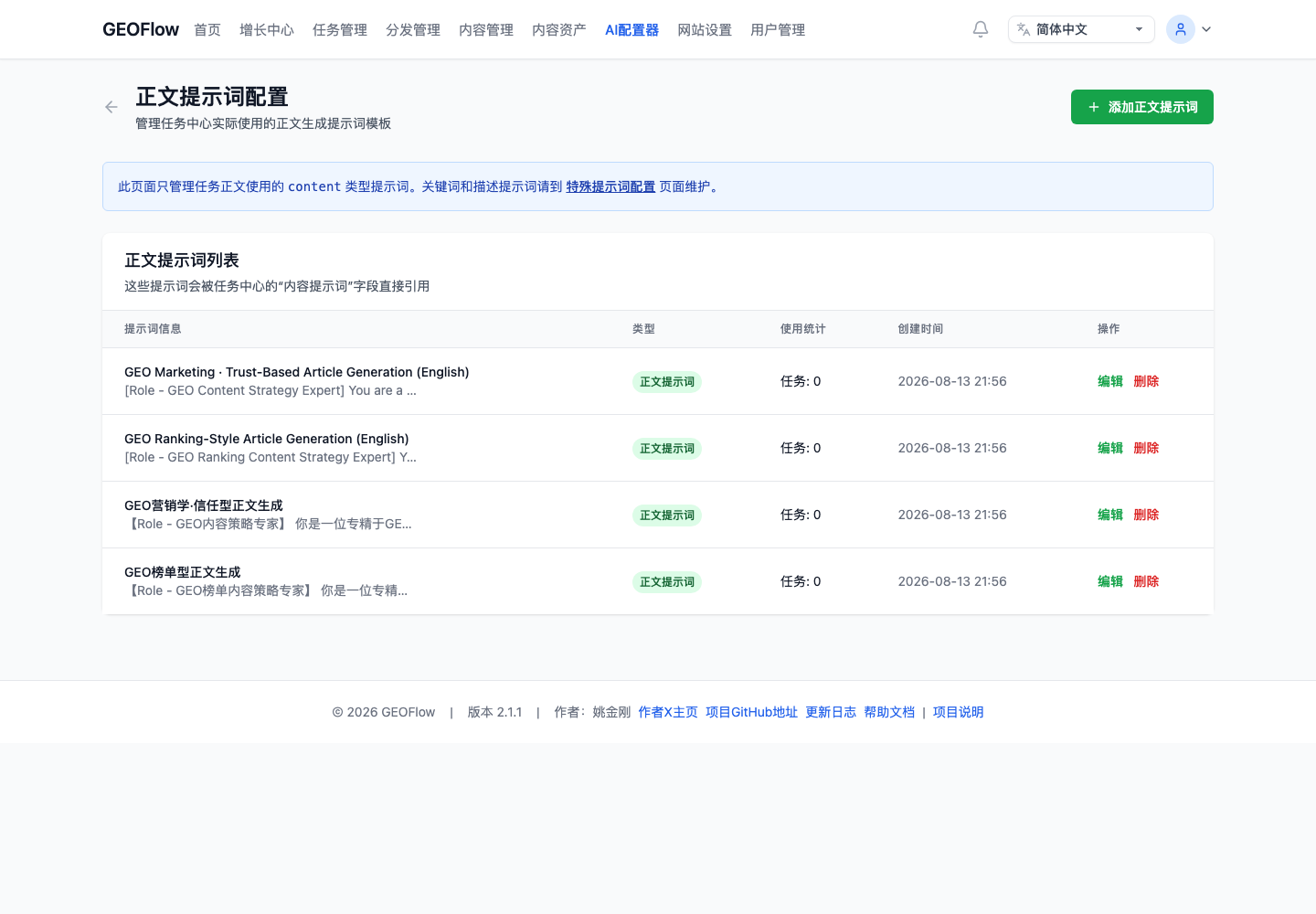Click the translate icon in the language selector

click(x=1024, y=29)
